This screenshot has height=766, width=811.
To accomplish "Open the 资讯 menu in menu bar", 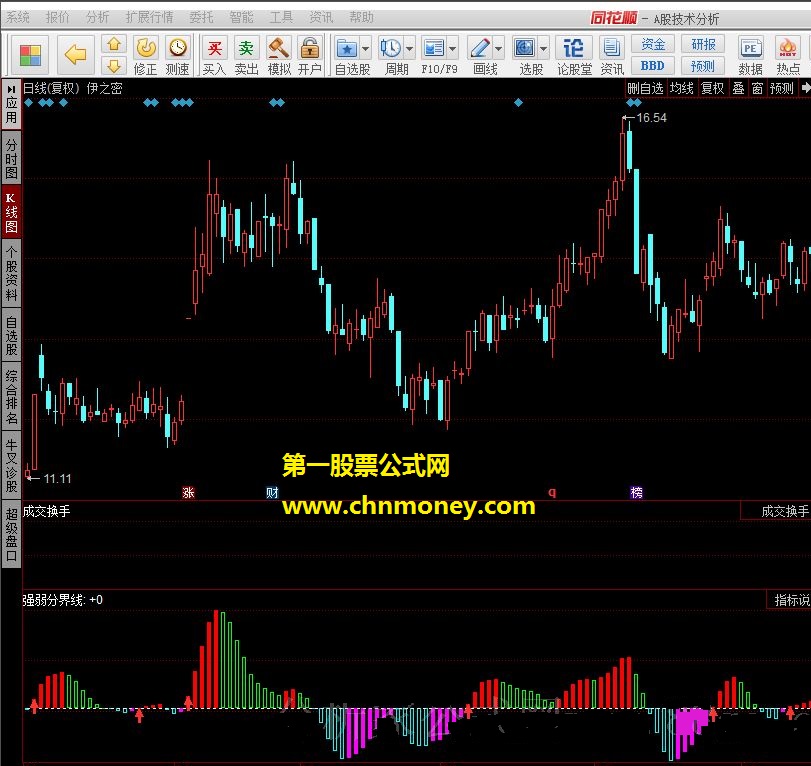I will point(321,18).
